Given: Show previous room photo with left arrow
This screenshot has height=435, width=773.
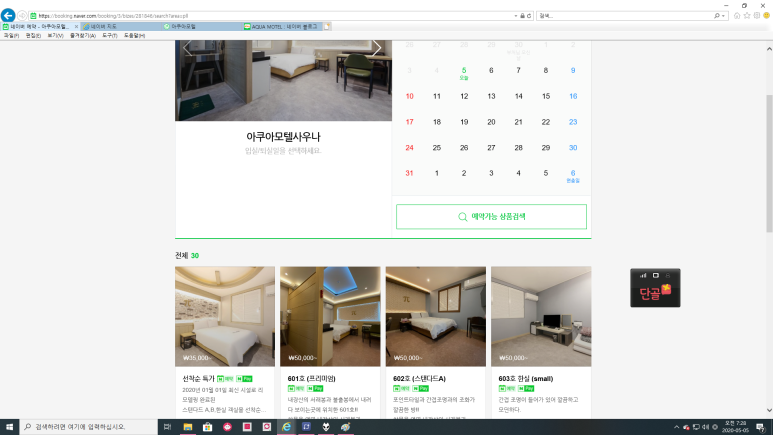Looking at the screenshot, I should [187, 48].
